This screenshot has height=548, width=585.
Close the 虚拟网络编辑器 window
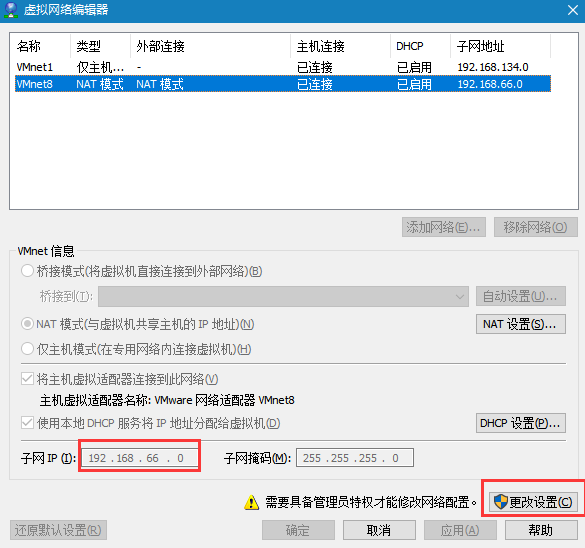[573, 10]
